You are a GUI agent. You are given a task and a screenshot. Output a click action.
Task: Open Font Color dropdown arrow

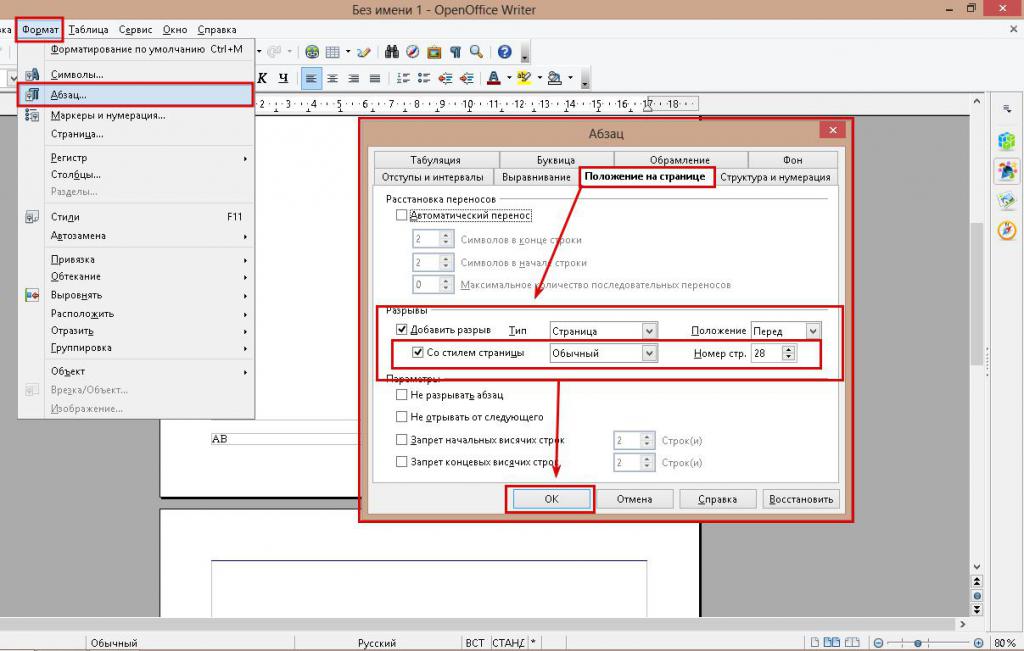(x=509, y=78)
